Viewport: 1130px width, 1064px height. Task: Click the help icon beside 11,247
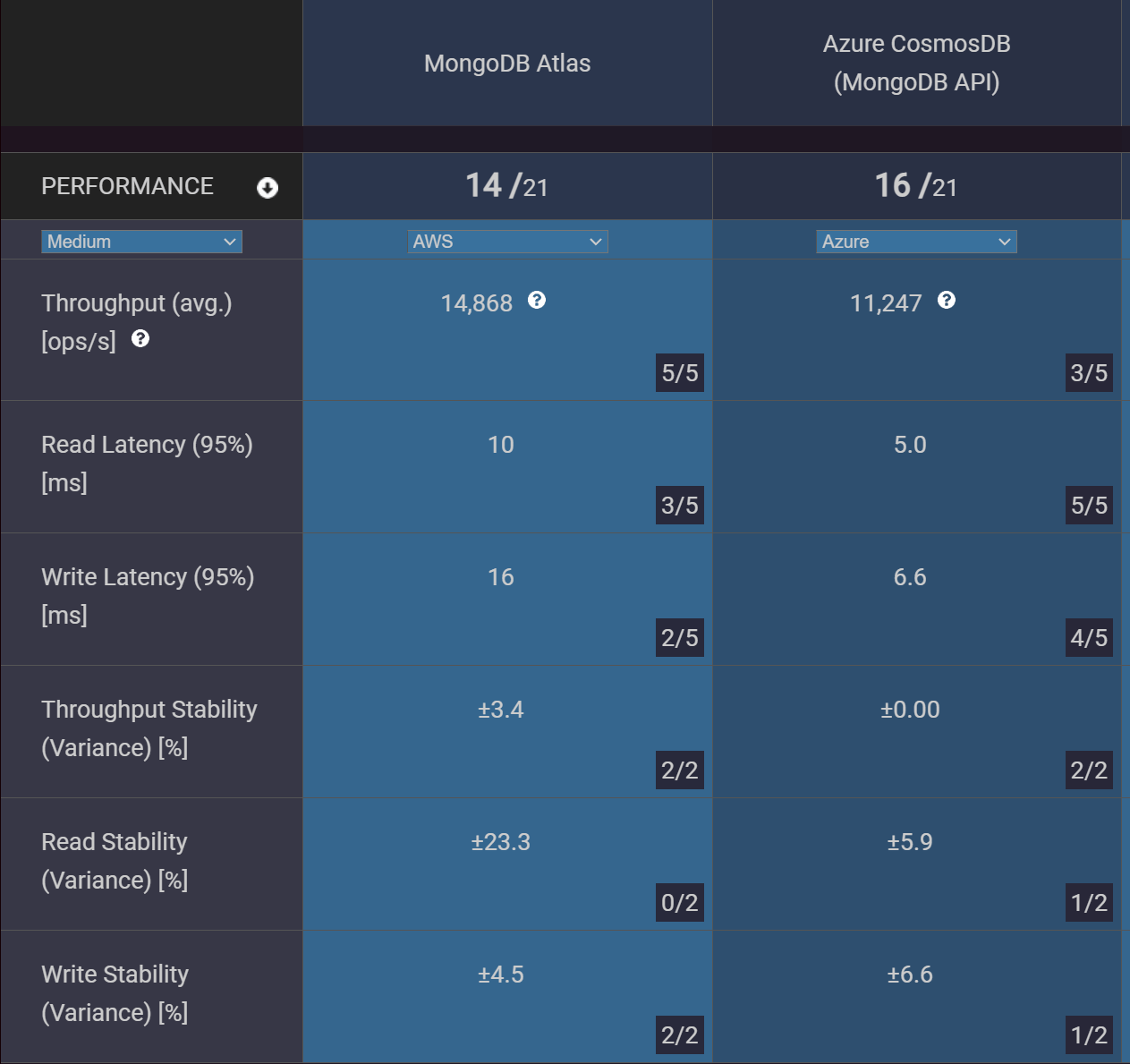pos(947,302)
